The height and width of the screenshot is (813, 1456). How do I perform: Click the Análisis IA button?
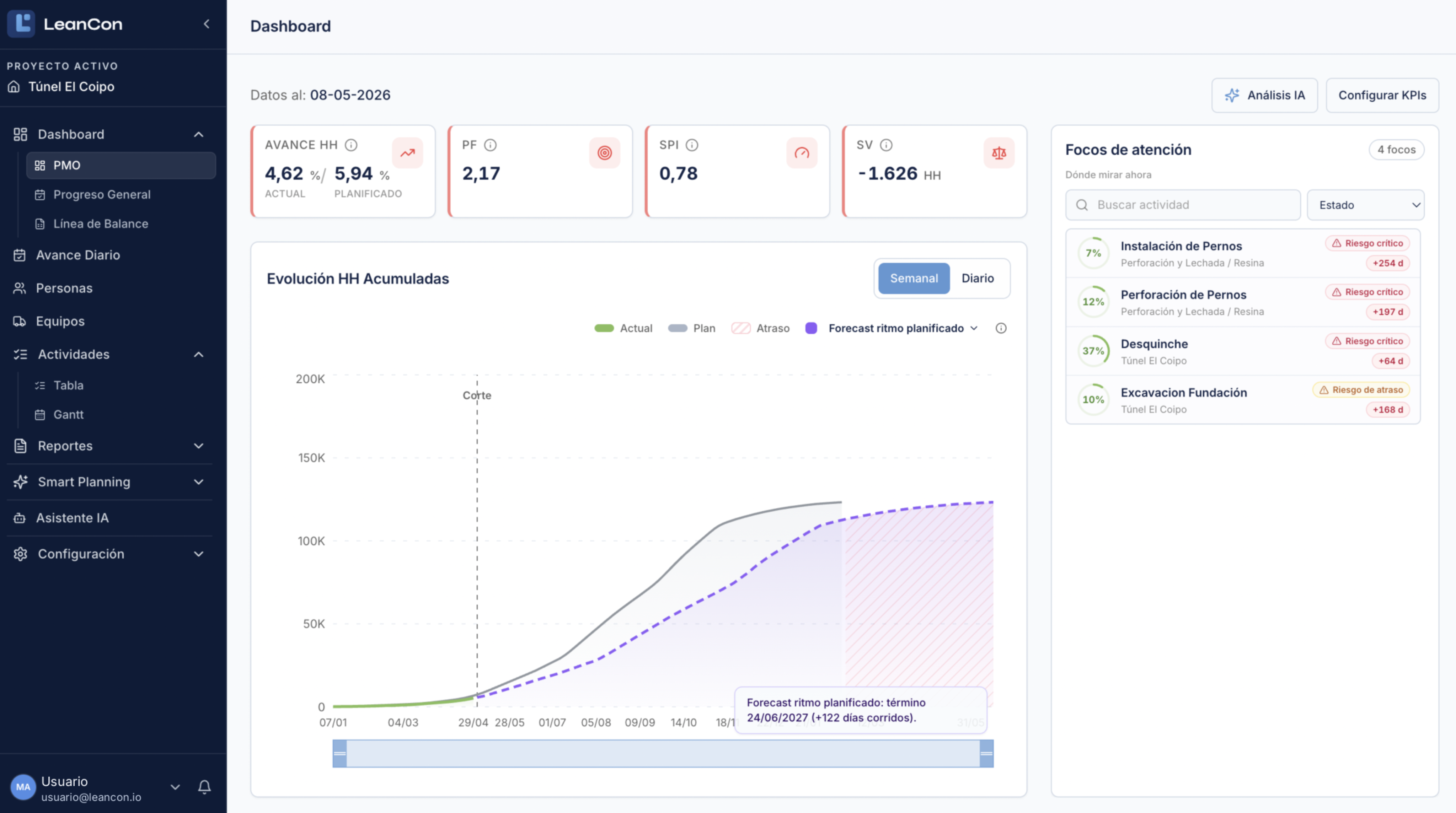[1264, 96]
